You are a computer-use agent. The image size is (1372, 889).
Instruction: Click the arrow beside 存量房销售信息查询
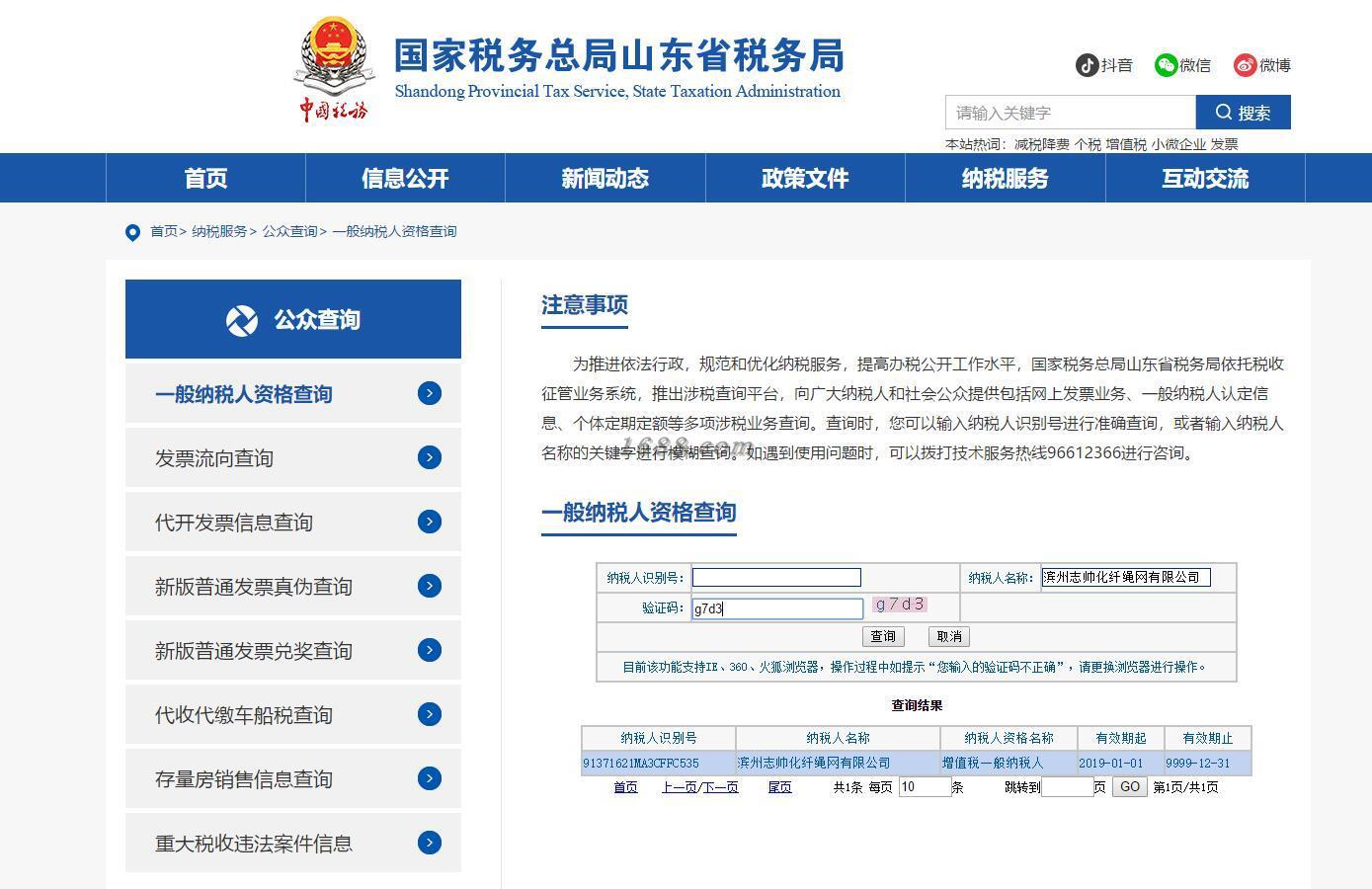coord(430,778)
